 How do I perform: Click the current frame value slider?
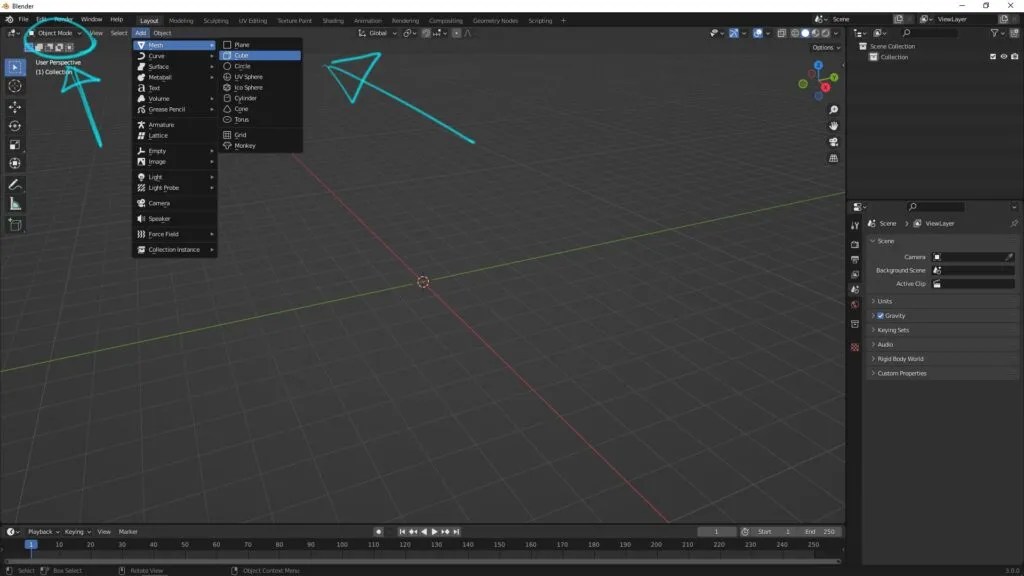tap(716, 531)
